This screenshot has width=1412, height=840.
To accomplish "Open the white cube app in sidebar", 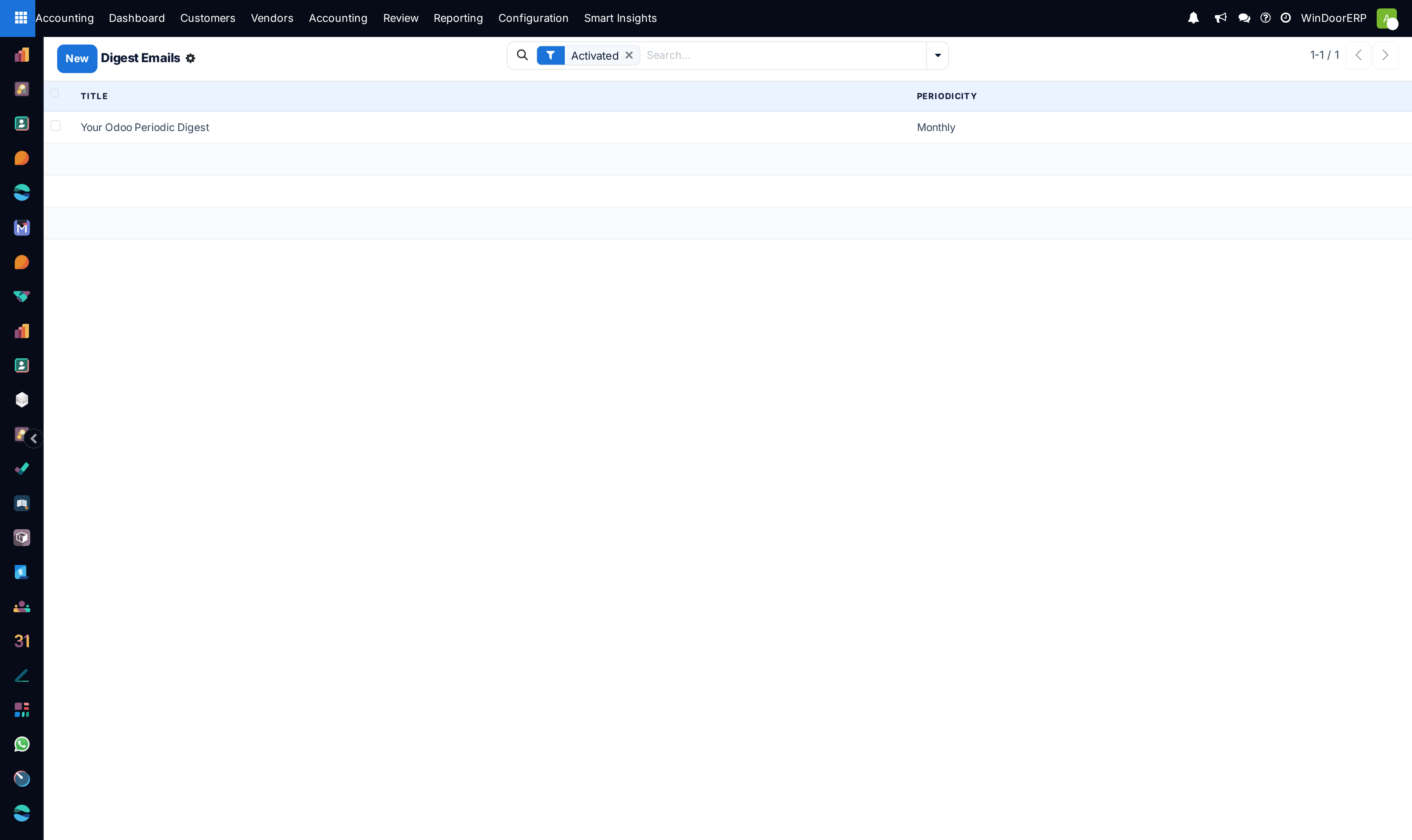I will [21, 400].
